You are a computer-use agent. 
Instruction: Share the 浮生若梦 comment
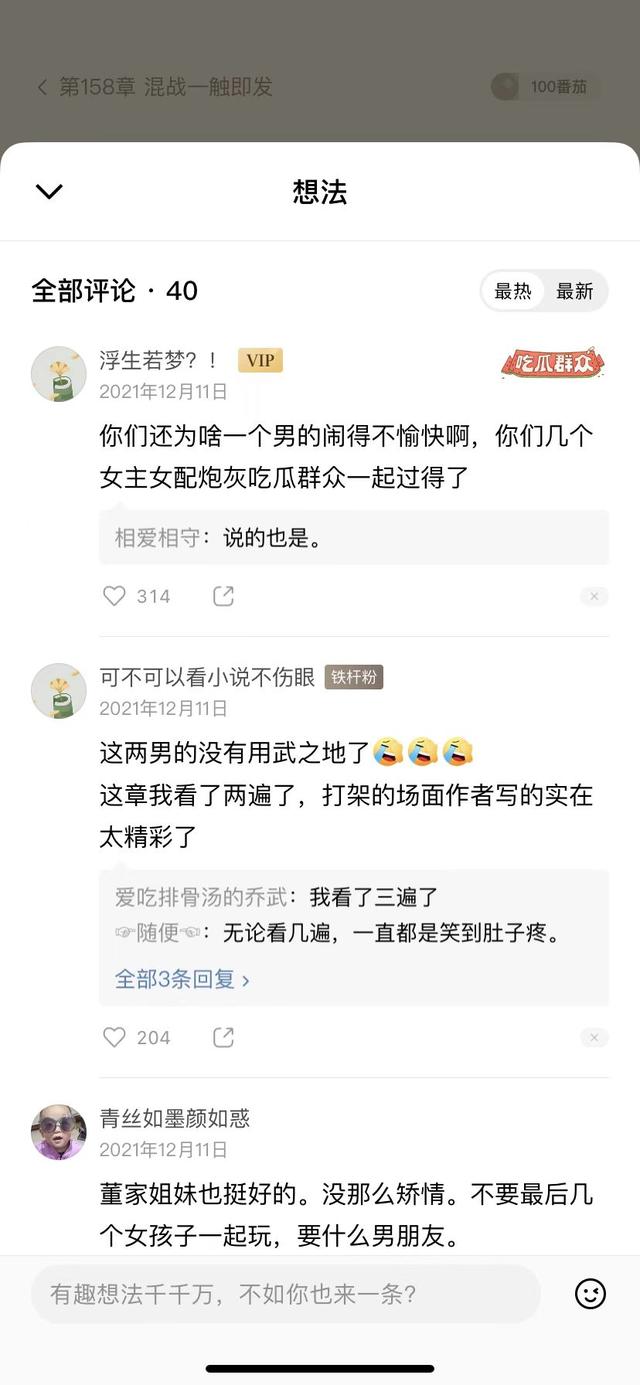223,596
